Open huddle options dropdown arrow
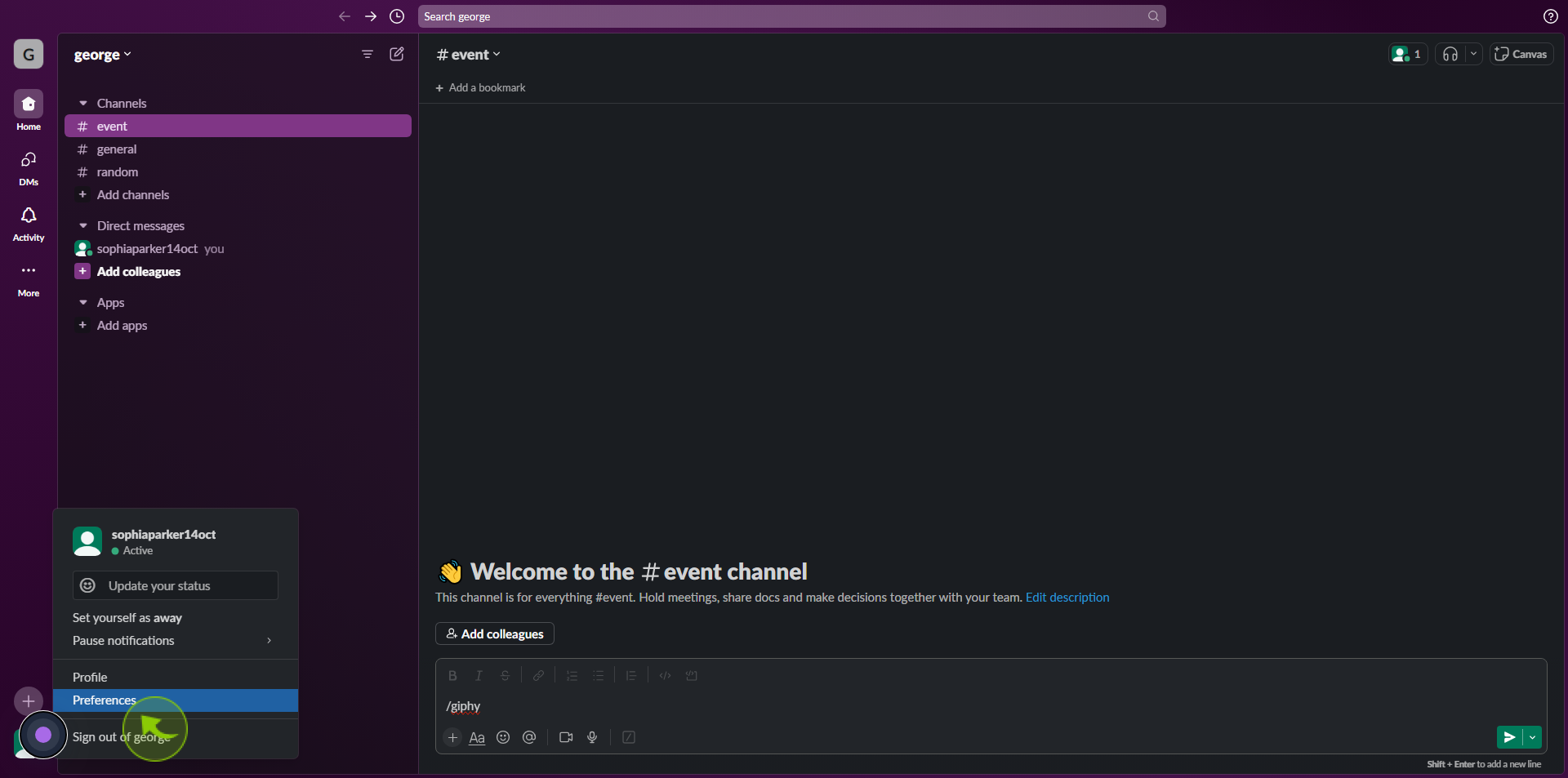Image resolution: width=1568 pixels, height=778 pixels. coord(1473,54)
